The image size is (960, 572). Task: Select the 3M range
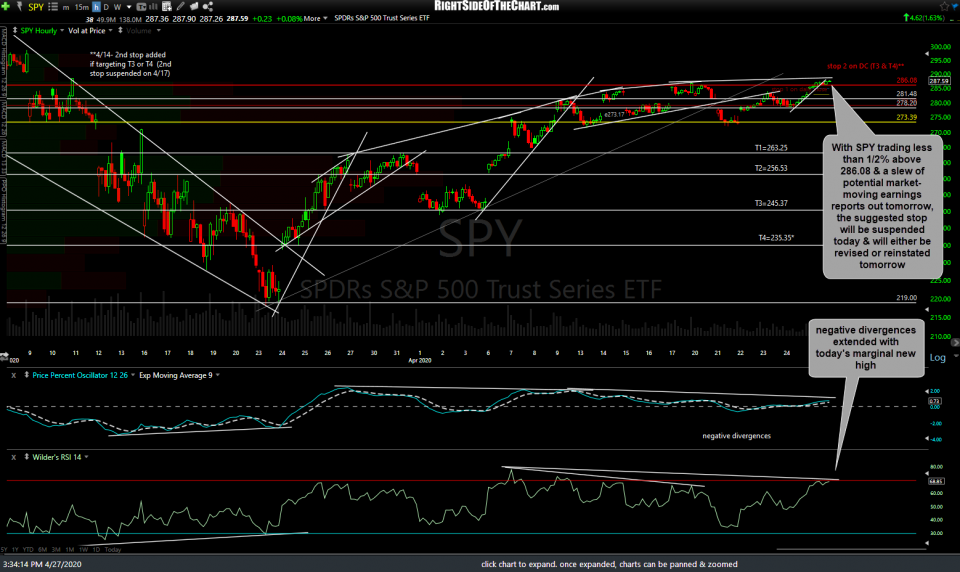[56, 549]
